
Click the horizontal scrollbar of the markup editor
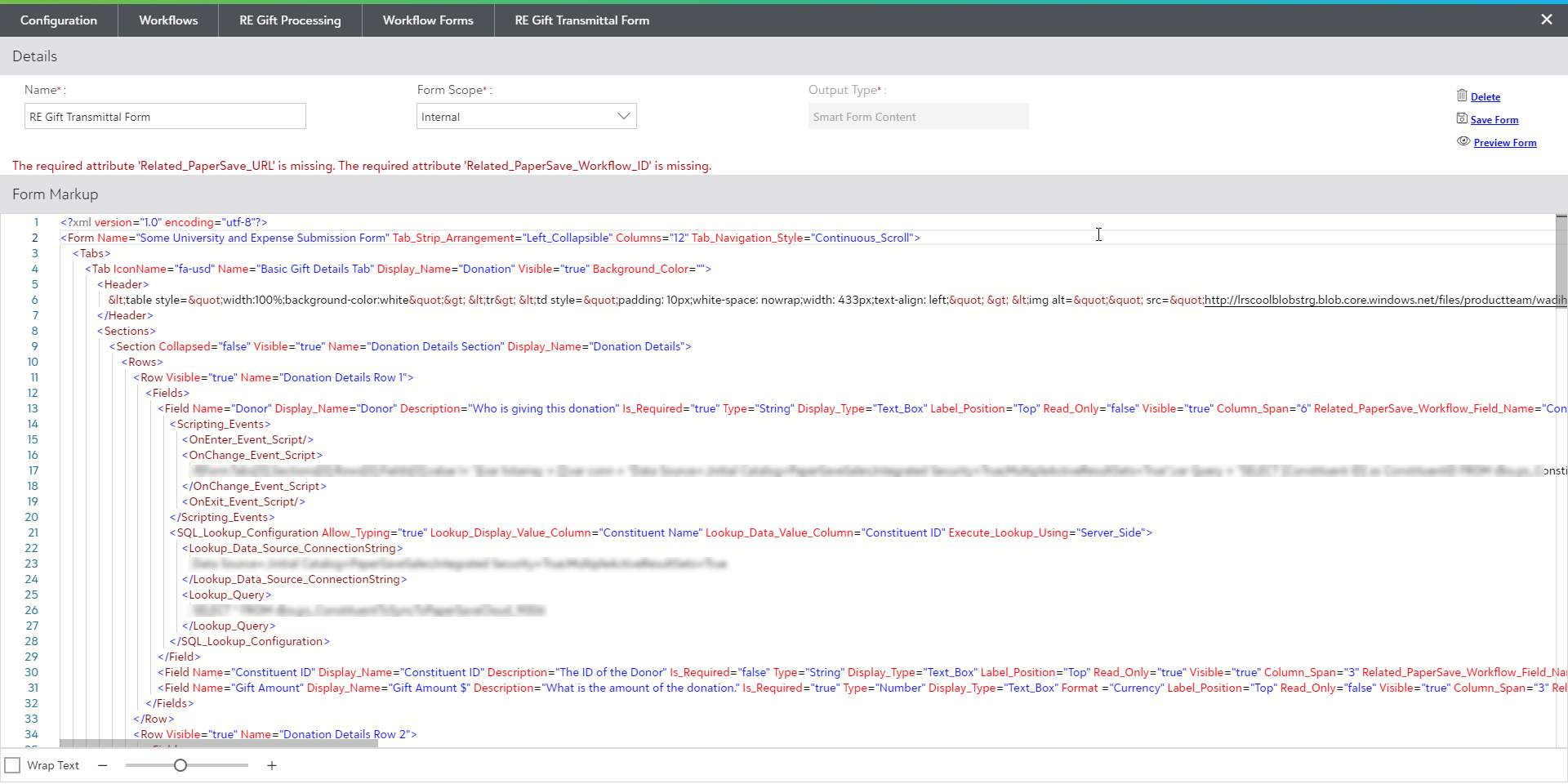[x=219, y=744]
